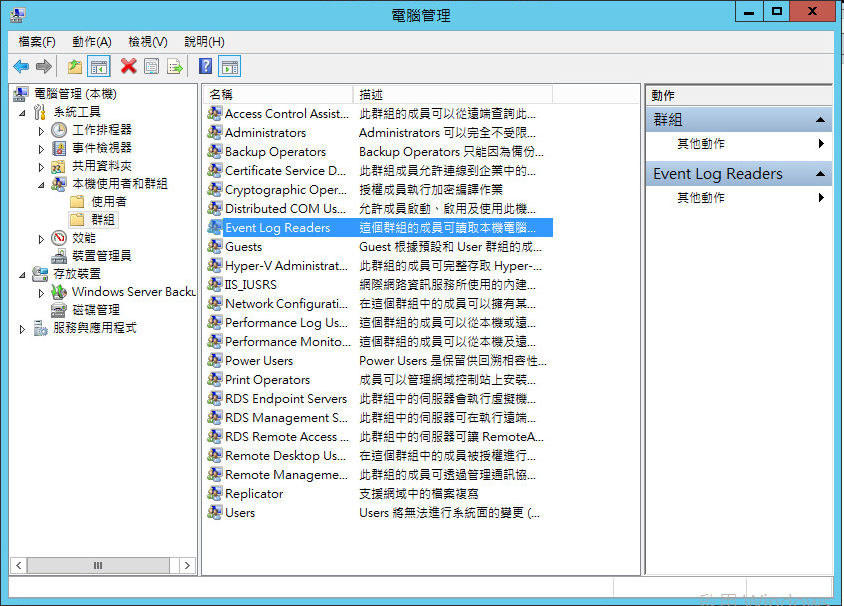The width and height of the screenshot is (844, 606).
Task: Click the 共用資料夾 tree icon
Action: click(x=59, y=166)
